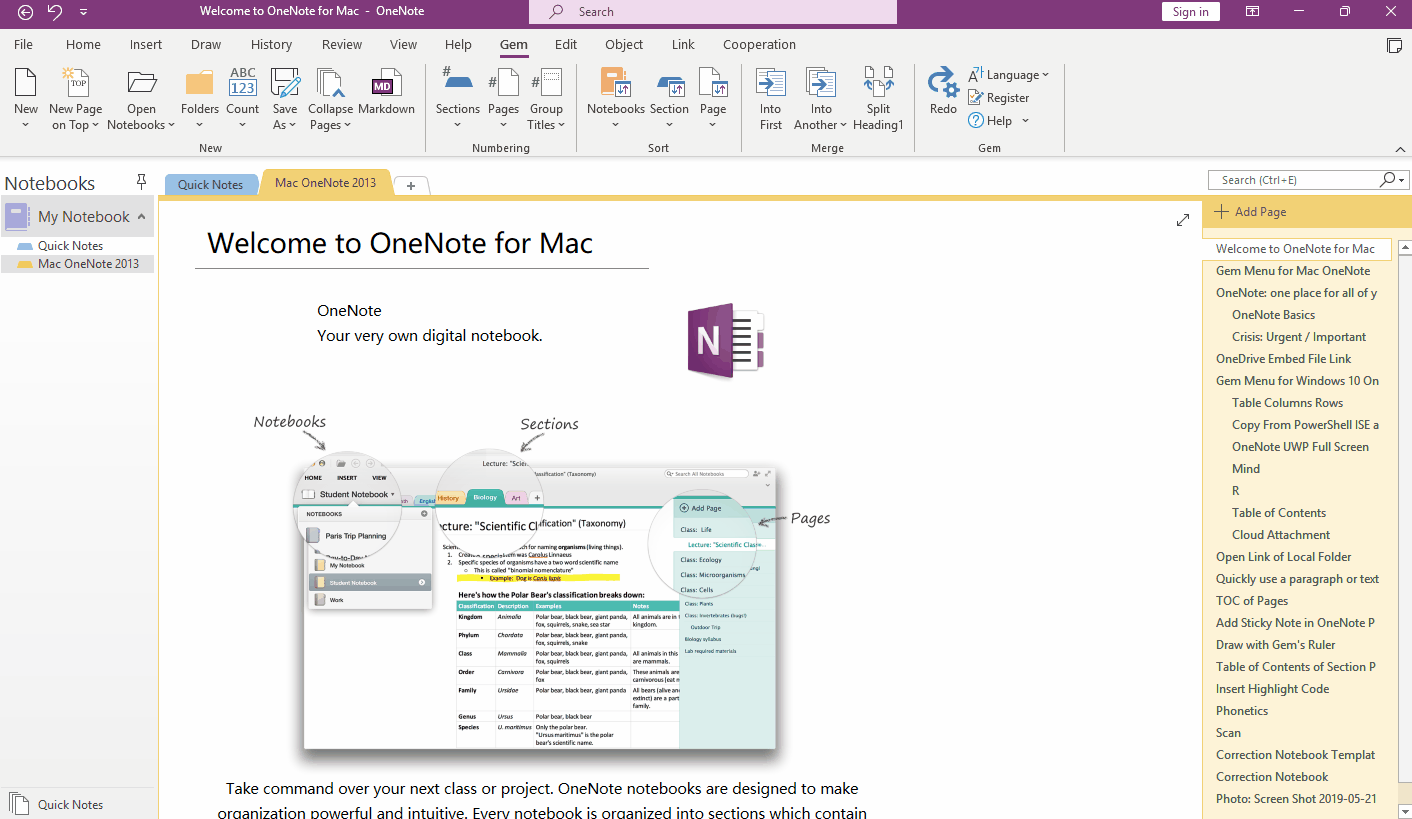
Task: Switch to the Home ribbon tab
Action: pyautogui.click(x=83, y=45)
